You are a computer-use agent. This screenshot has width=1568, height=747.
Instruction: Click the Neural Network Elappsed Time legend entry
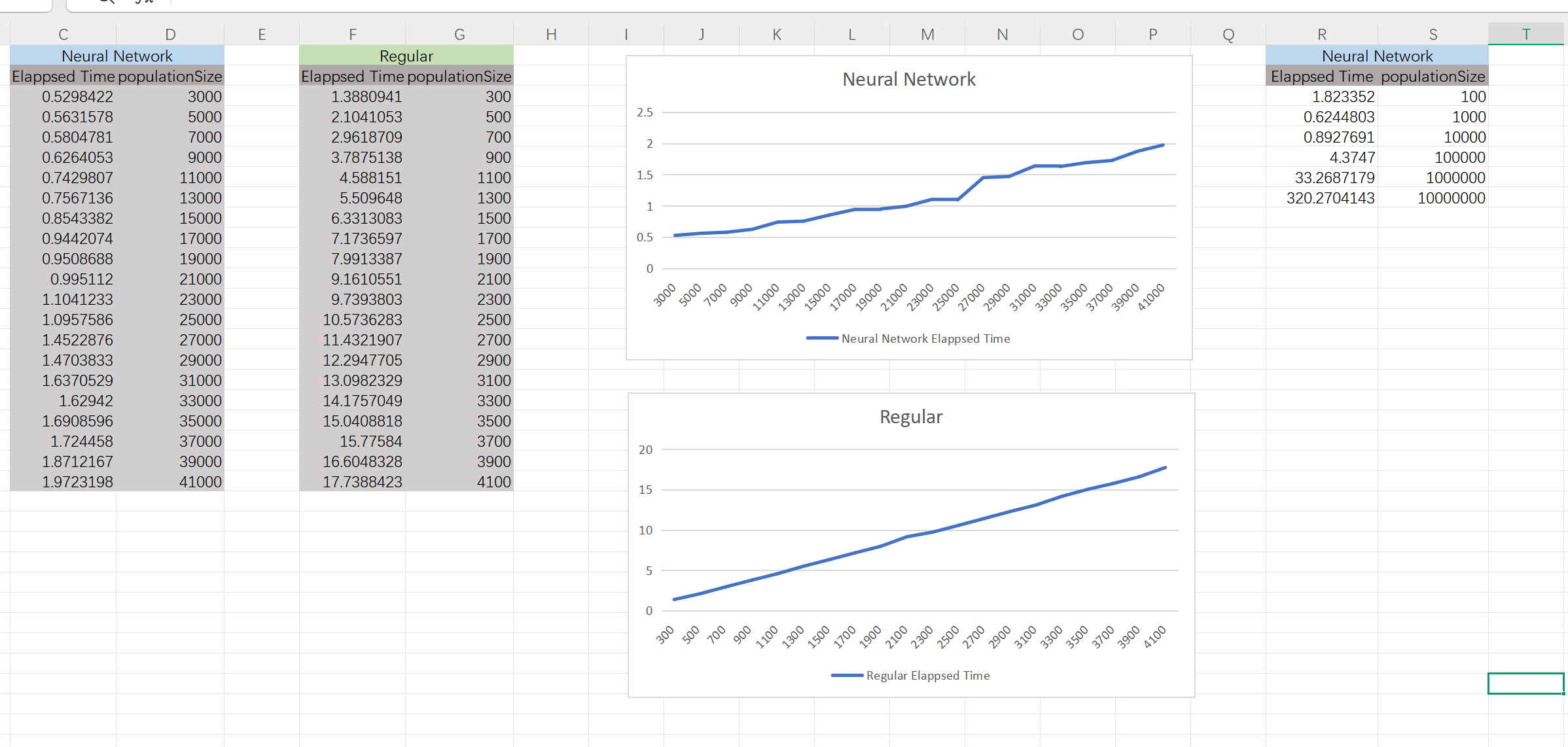[x=925, y=339]
